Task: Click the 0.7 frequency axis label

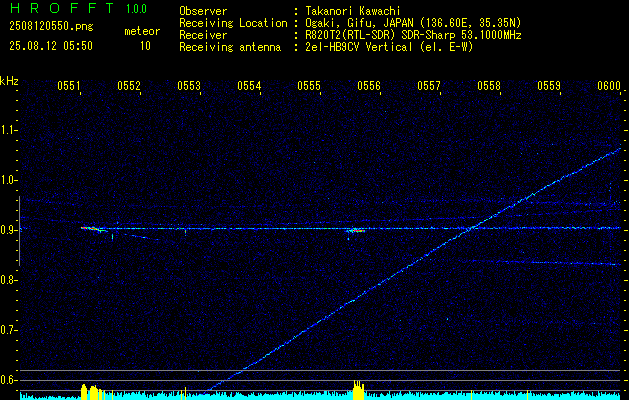Action: tap(8, 330)
